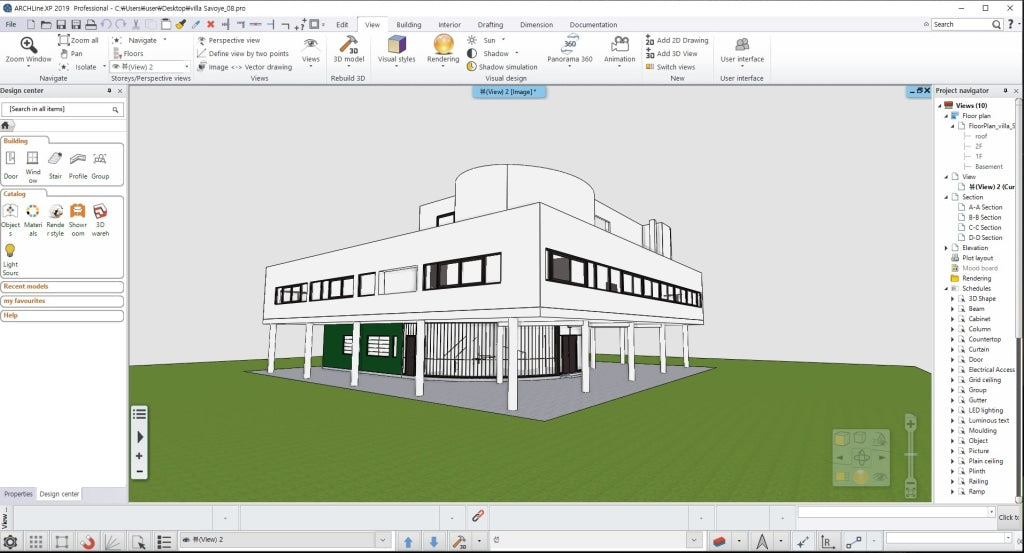Screen dimensions: 1024x553
Task: Open the 3D model hammer tool
Action: 348,50
